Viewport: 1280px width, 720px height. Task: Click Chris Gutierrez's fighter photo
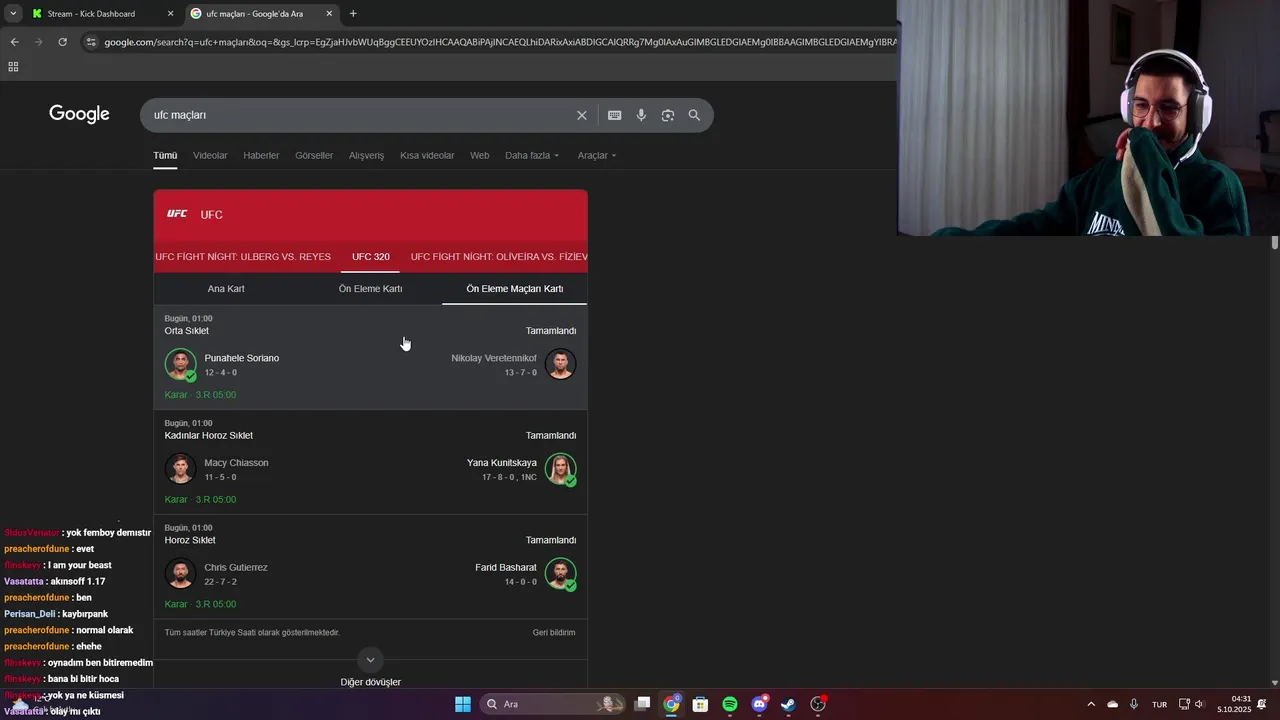(x=181, y=574)
